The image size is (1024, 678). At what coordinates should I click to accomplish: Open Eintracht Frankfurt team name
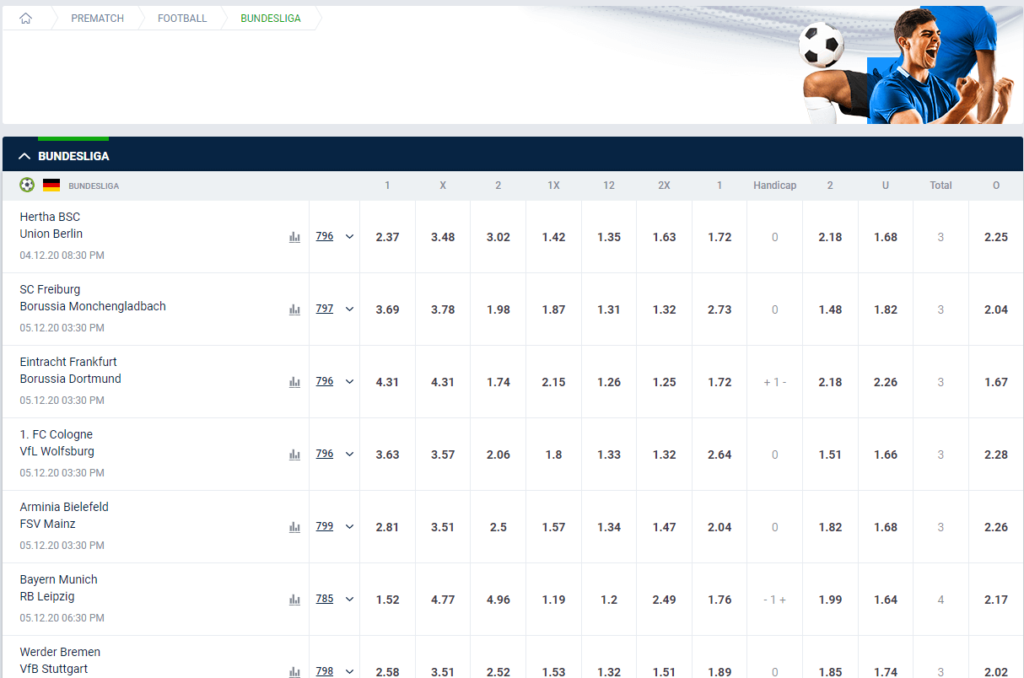(68, 361)
